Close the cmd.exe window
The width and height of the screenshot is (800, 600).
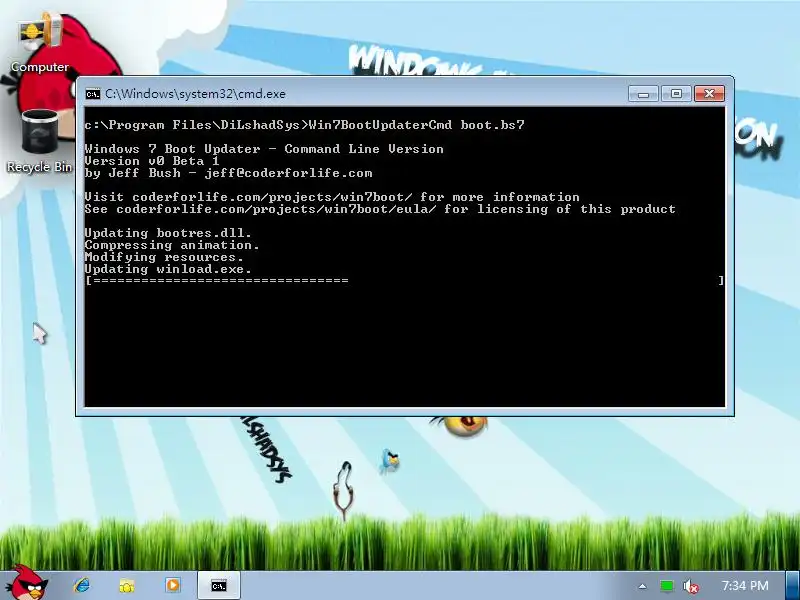[709, 94]
